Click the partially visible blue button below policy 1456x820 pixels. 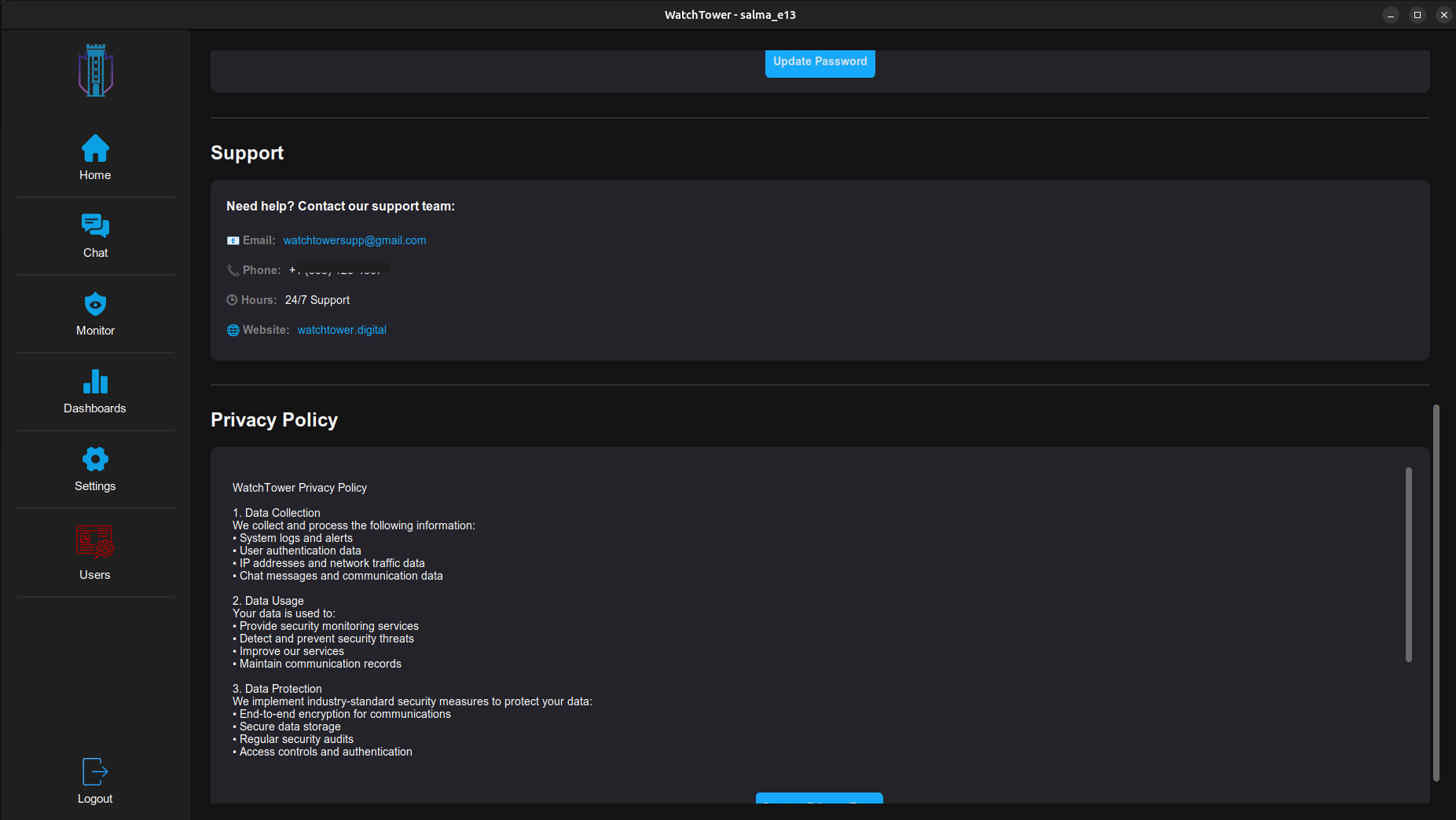[x=820, y=798]
